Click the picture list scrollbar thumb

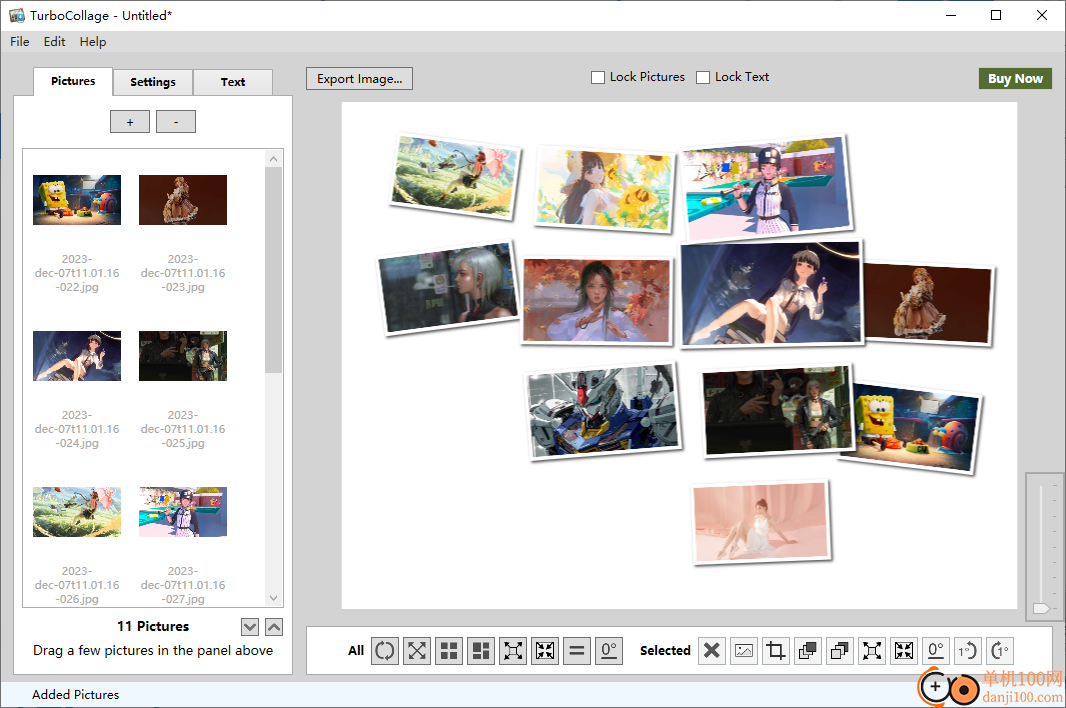[x=273, y=270]
